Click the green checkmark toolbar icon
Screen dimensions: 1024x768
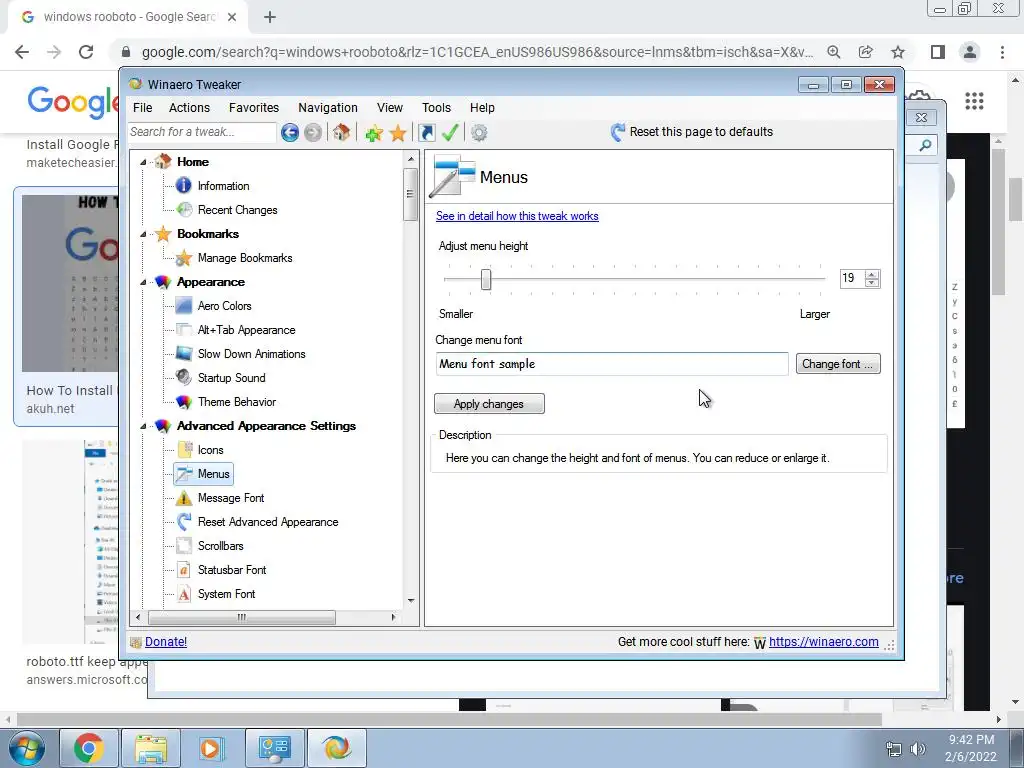[x=450, y=133]
